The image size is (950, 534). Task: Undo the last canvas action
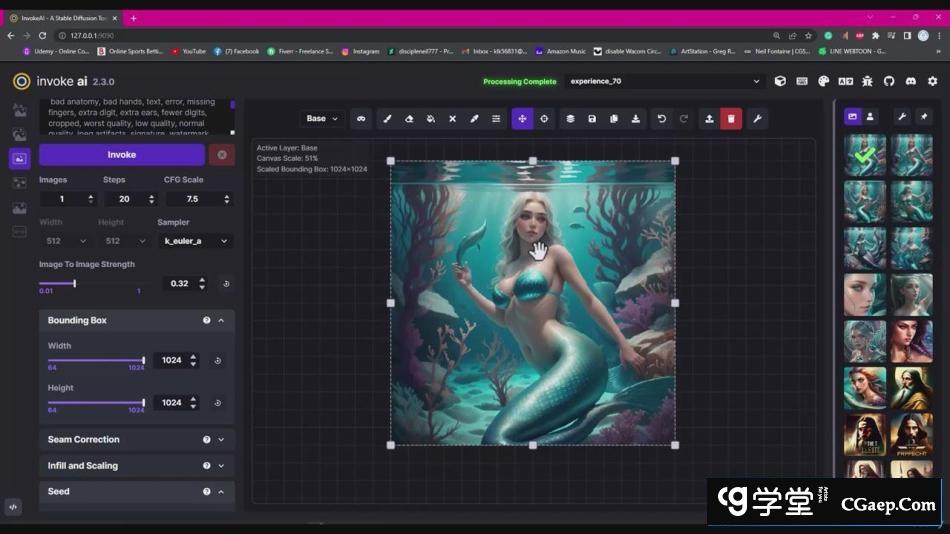(x=661, y=119)
